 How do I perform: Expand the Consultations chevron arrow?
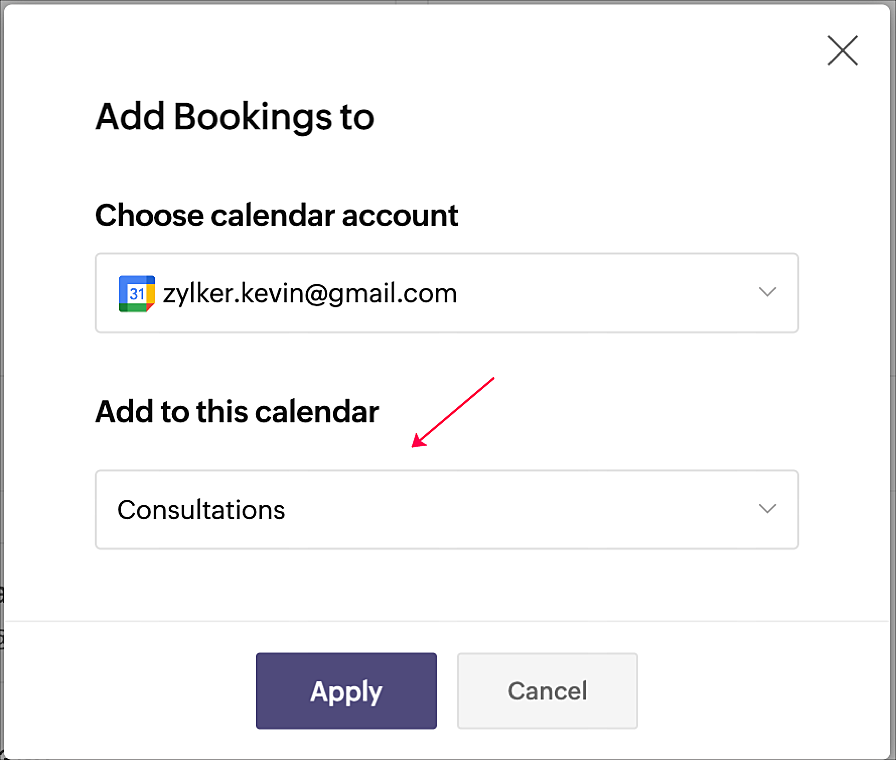[x=767, y=509]
